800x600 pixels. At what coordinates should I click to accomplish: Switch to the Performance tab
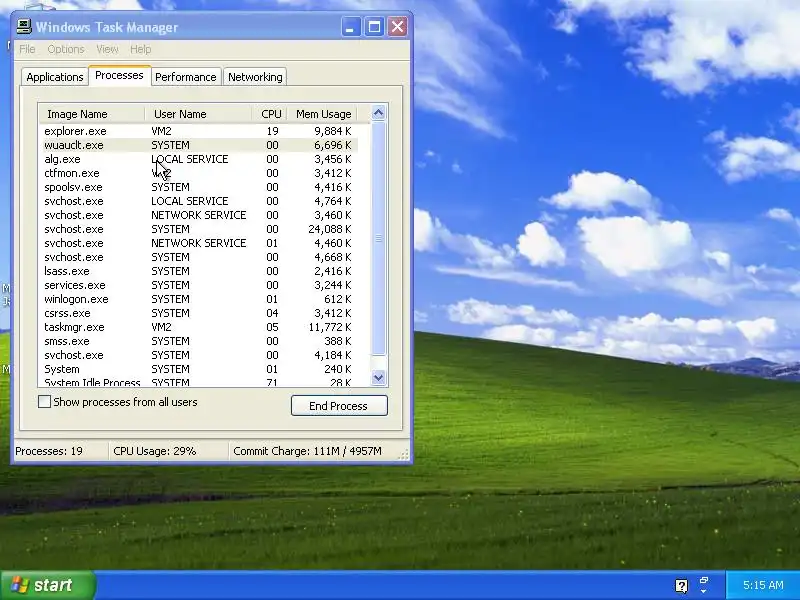tap(186, 77)
